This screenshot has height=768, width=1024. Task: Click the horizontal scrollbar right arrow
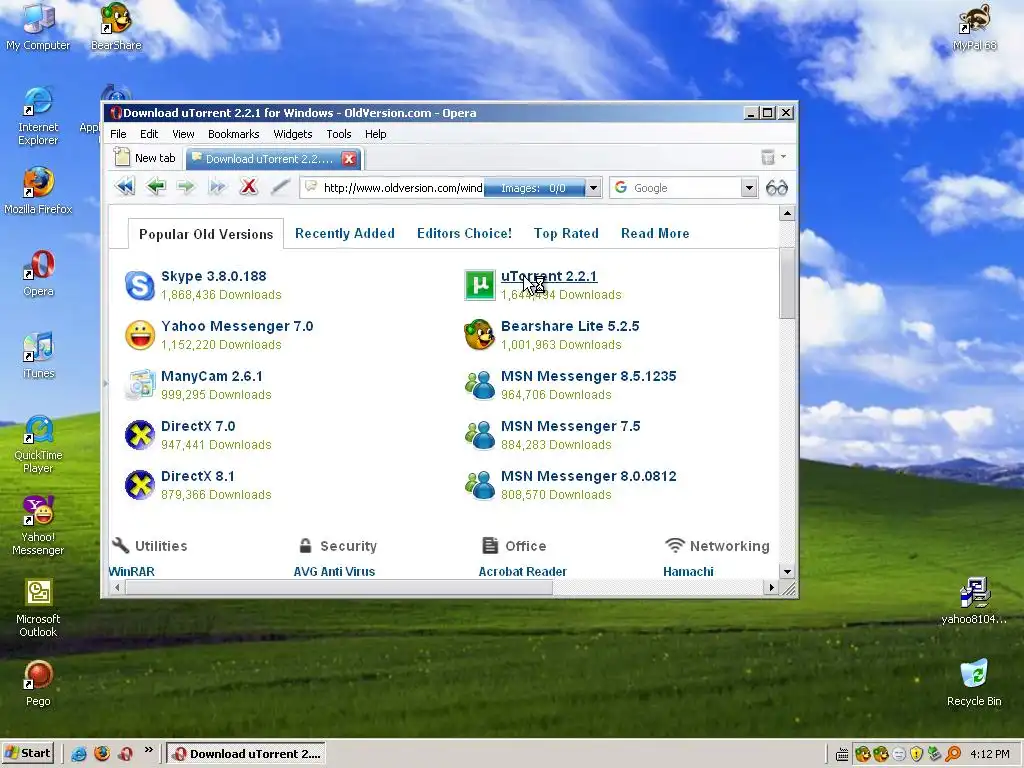pyautogui.click(x=771, y=587)
